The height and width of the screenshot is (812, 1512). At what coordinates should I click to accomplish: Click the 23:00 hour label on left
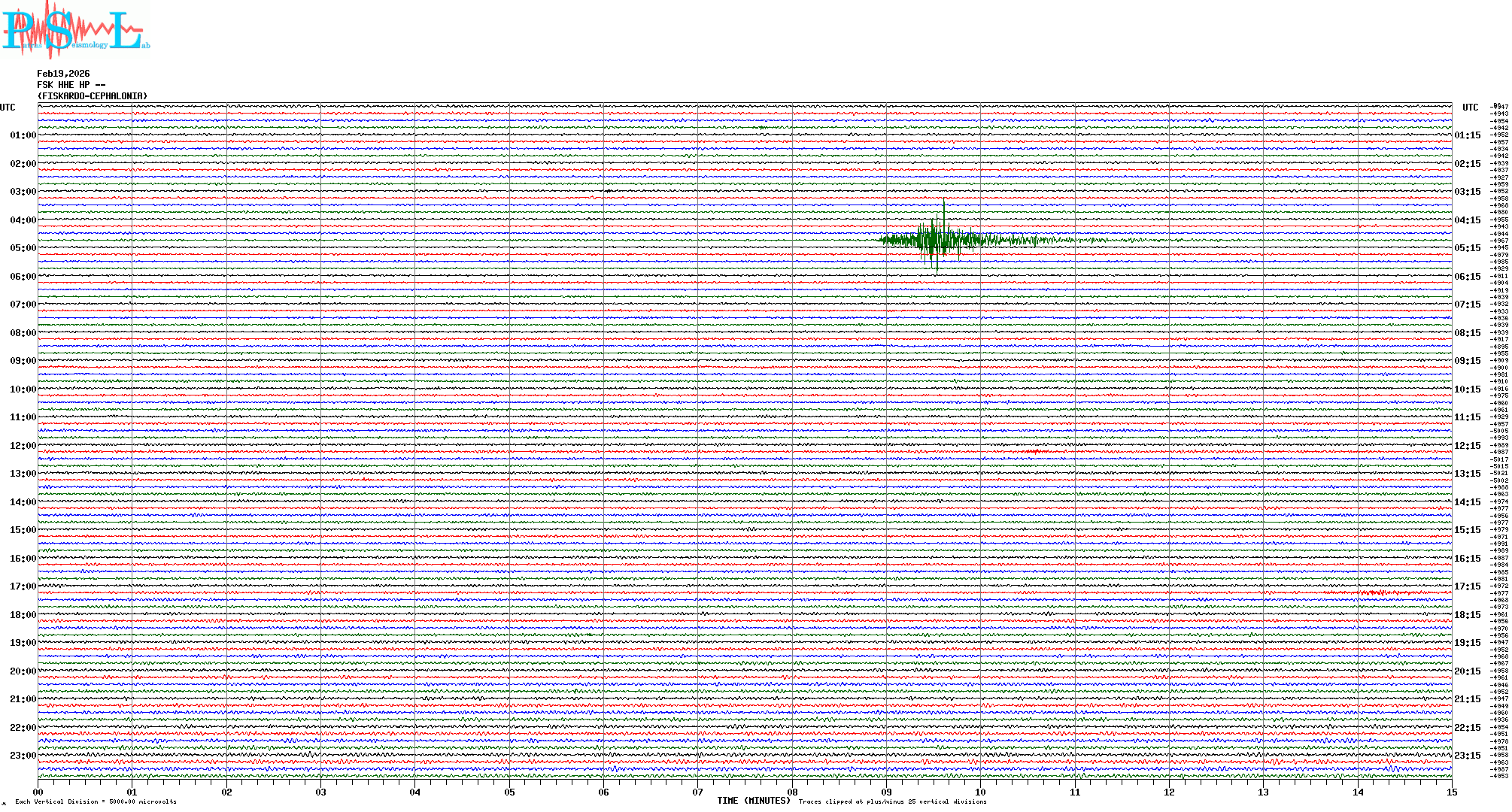tap(23, 756)
